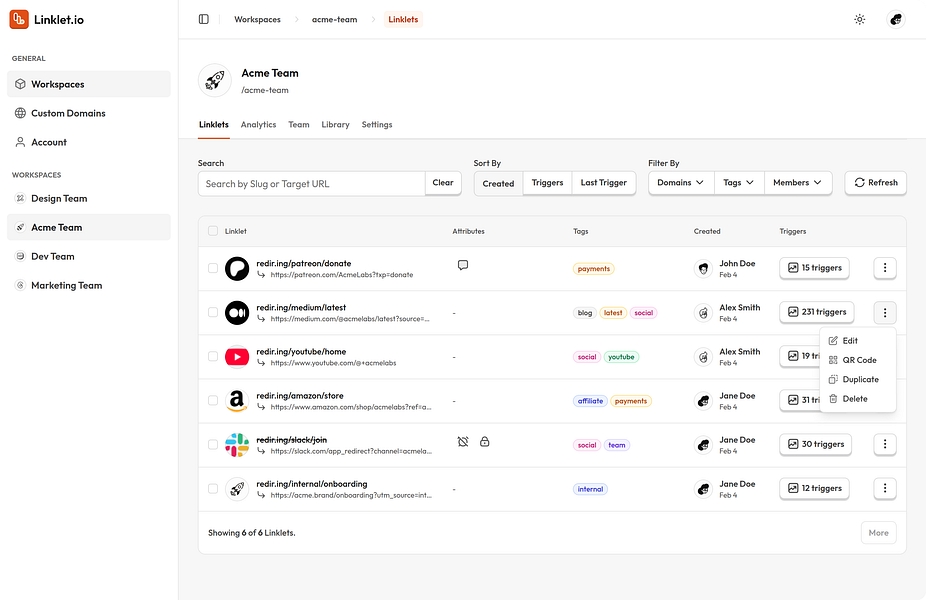Click the muted bell icon on the slack/join row
926x600 pixels.
[x=463, y=440]
